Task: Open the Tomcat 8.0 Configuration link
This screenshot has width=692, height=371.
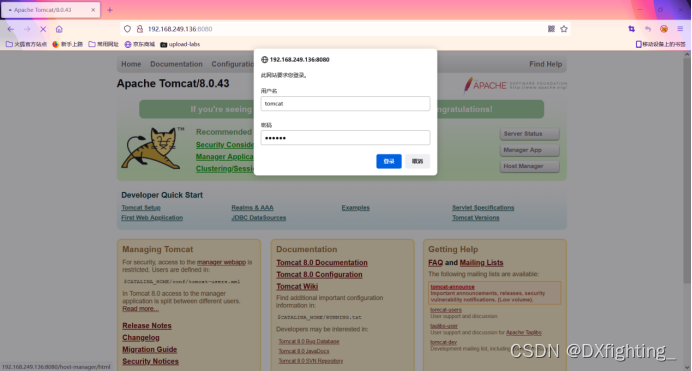Action: coord(319,274)
